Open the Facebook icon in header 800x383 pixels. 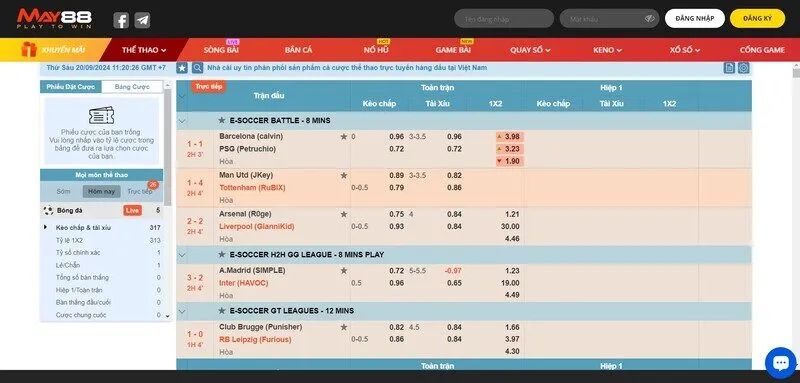point(121,20)
